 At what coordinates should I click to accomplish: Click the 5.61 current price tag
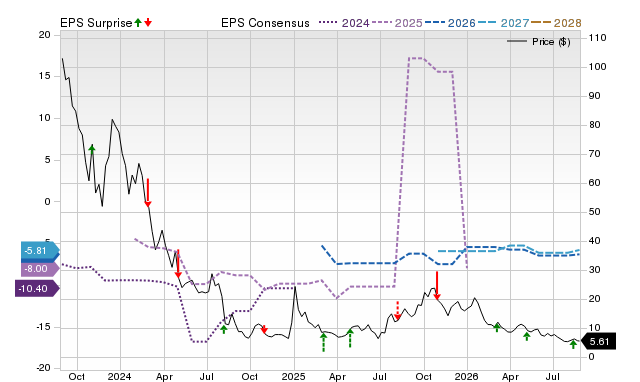598,342
